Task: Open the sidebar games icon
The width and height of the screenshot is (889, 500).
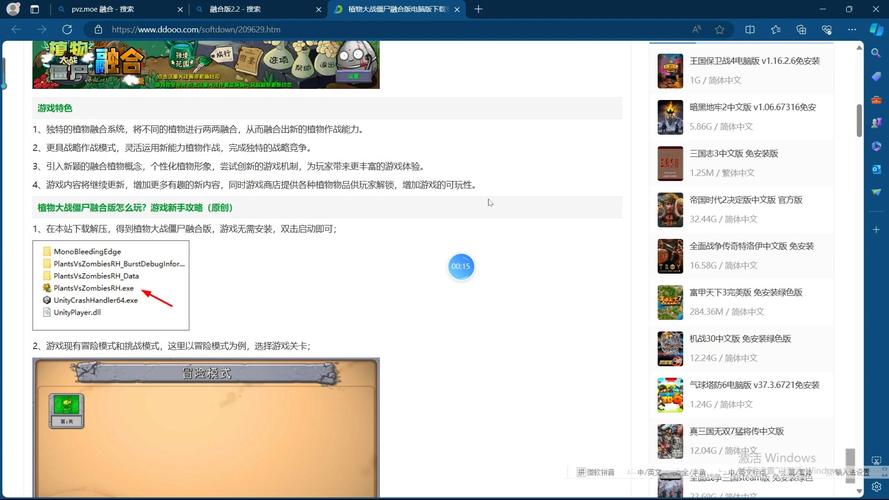Action: pyautogui.click(x=877, y=122)
